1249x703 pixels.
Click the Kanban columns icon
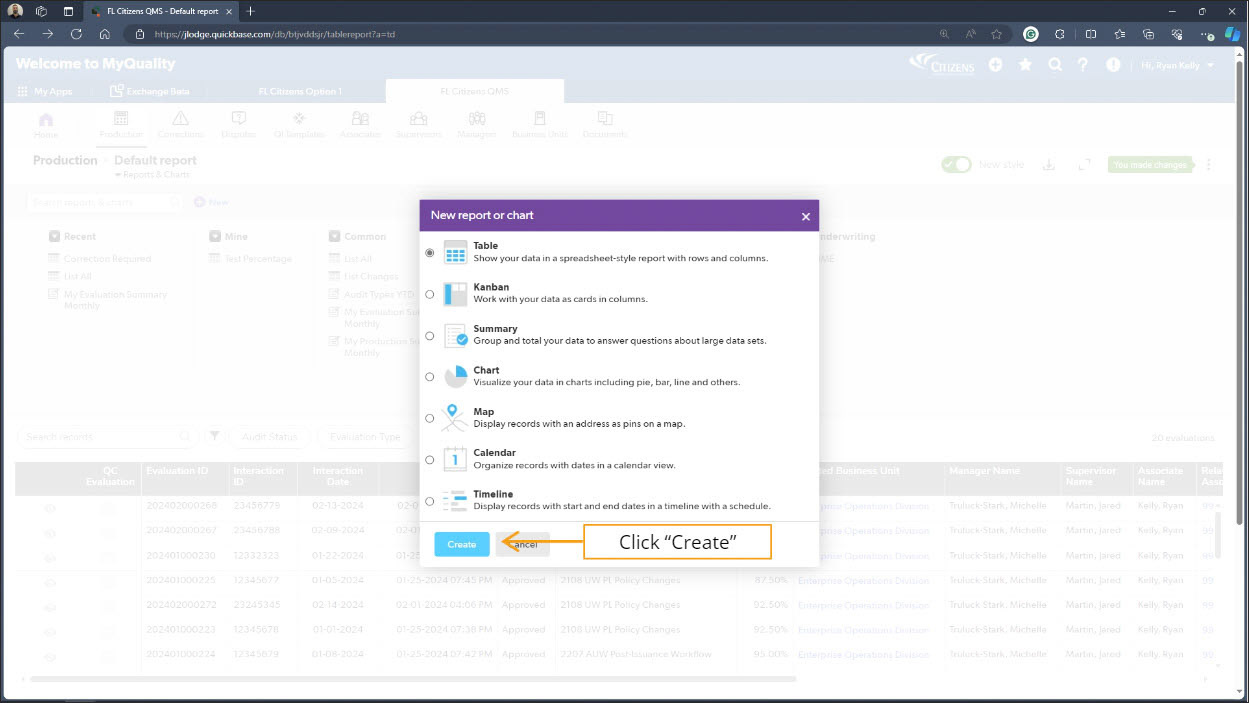(455, 294)
